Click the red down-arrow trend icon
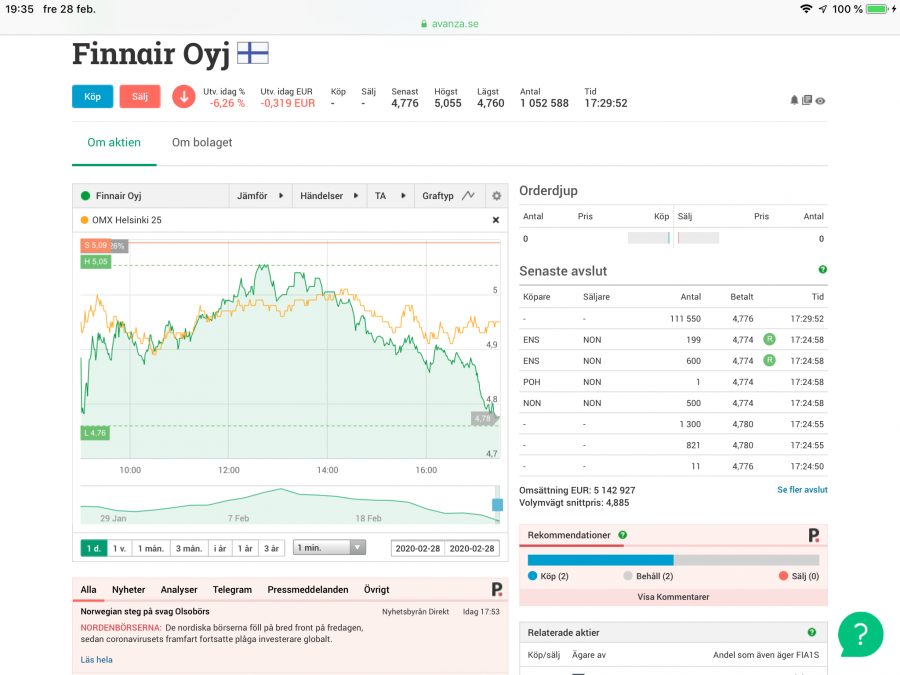 183,96
